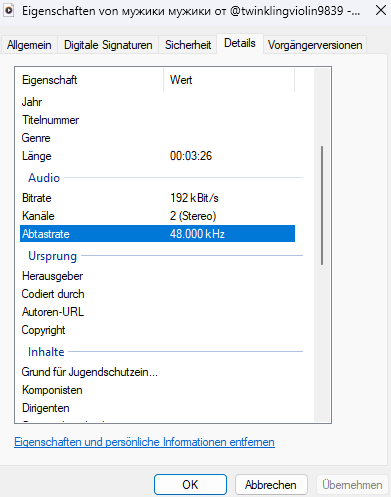Select the Komponisten property row
This screenshot has width=391, height=497.
(x=157, y=390)
